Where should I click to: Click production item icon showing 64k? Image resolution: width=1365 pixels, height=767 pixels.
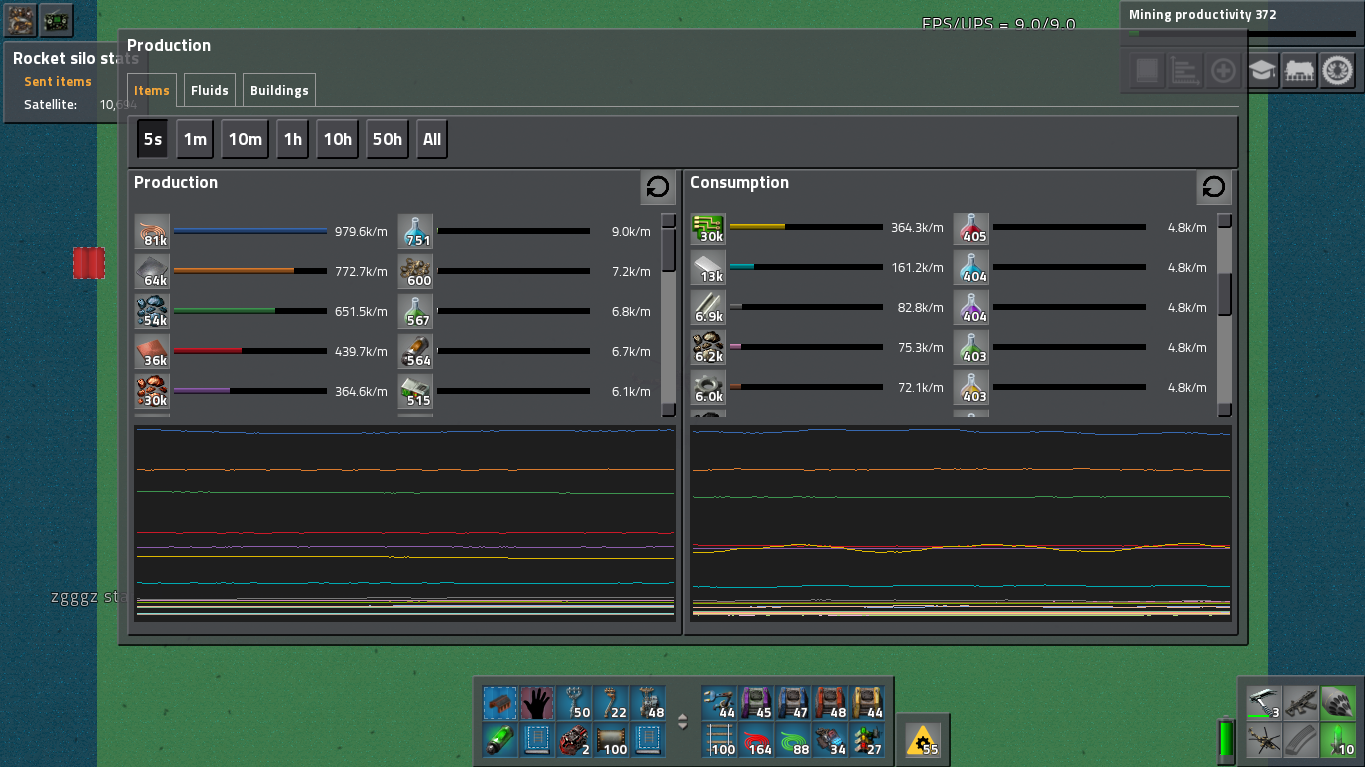(x=153, y=271)
